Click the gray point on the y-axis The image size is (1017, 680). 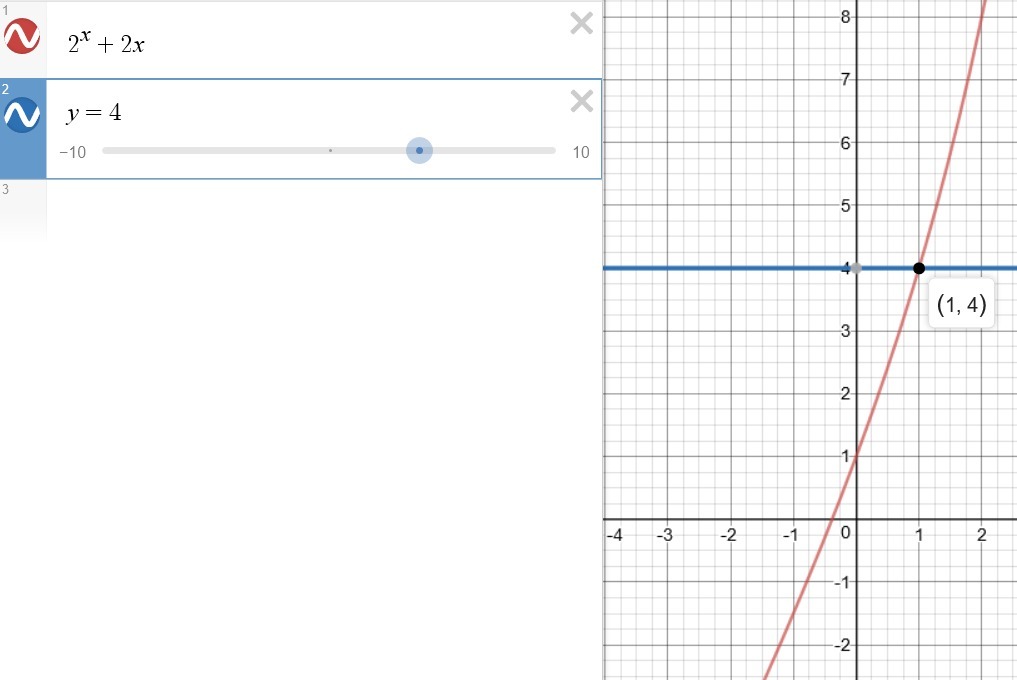(x=856, y=268)
